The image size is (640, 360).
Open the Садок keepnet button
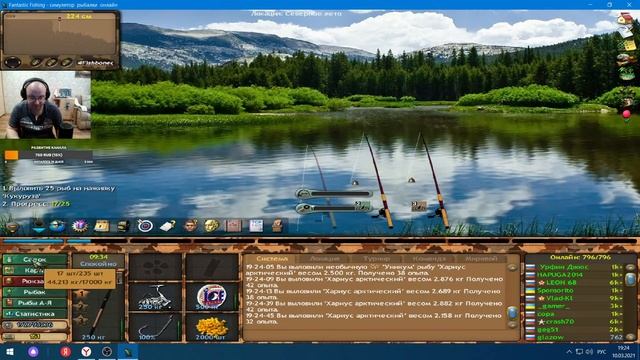click(35, 260)
